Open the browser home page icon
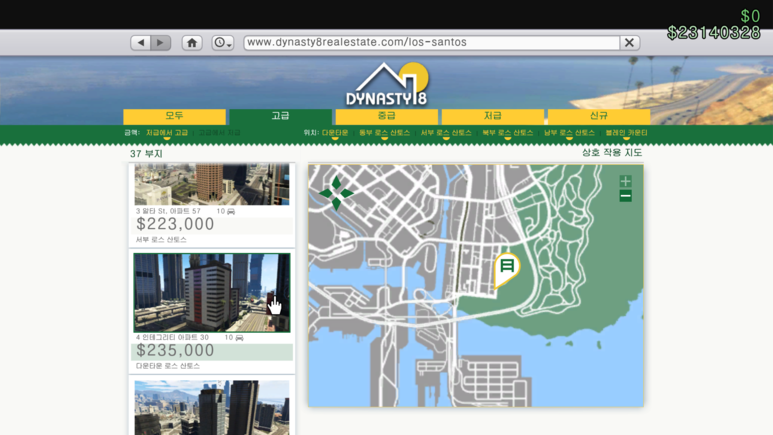This screenshot has width=773, height=435. 192,42
